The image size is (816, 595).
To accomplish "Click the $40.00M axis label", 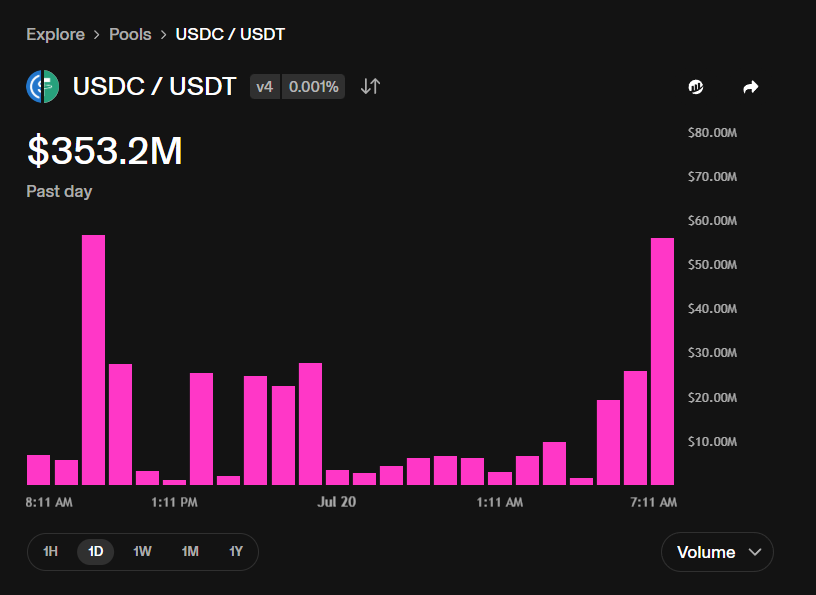I will point(712,309).
